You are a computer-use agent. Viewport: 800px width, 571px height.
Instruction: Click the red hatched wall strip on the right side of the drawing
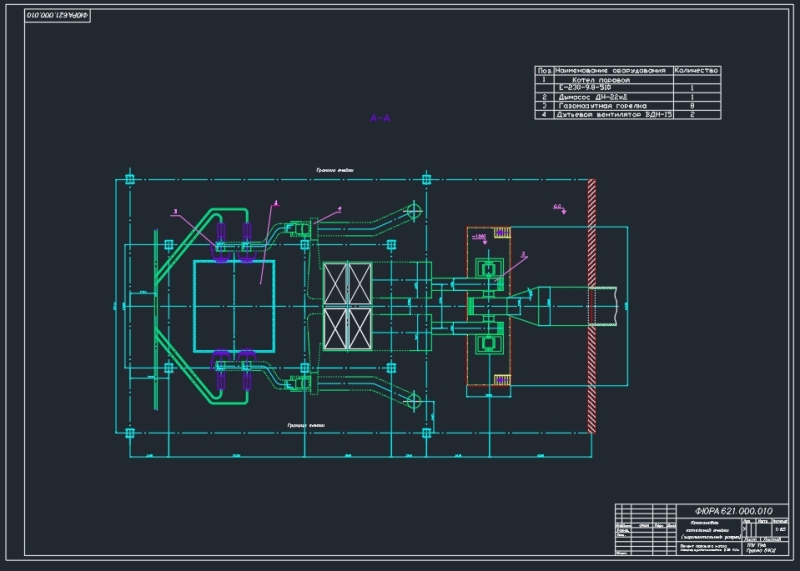[x=592, y=306]
